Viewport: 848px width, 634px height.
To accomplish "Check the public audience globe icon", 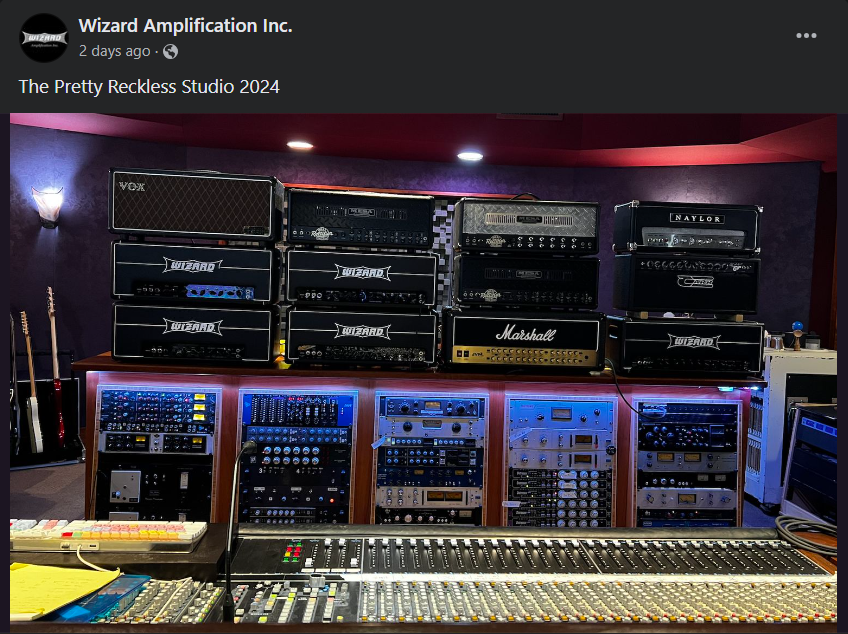I will [170, 51].
